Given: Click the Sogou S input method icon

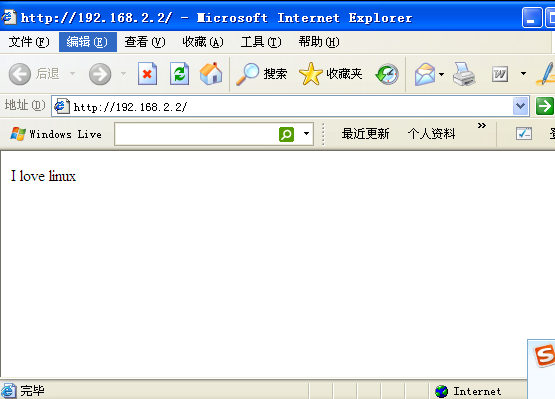Looking at the screenshot, I should (x=545, y=355).
